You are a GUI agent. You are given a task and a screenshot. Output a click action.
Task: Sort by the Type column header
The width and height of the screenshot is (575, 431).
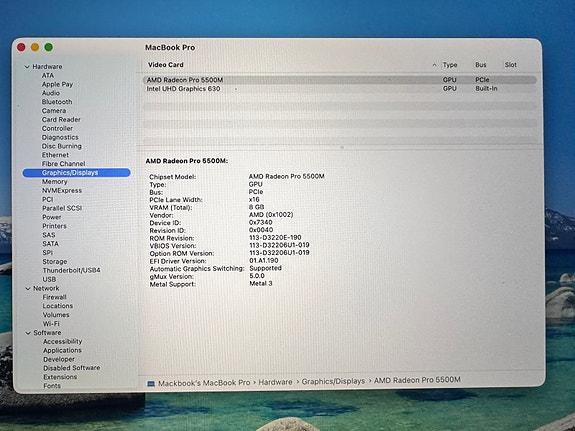pyautogui.click(x=450, y=65)
